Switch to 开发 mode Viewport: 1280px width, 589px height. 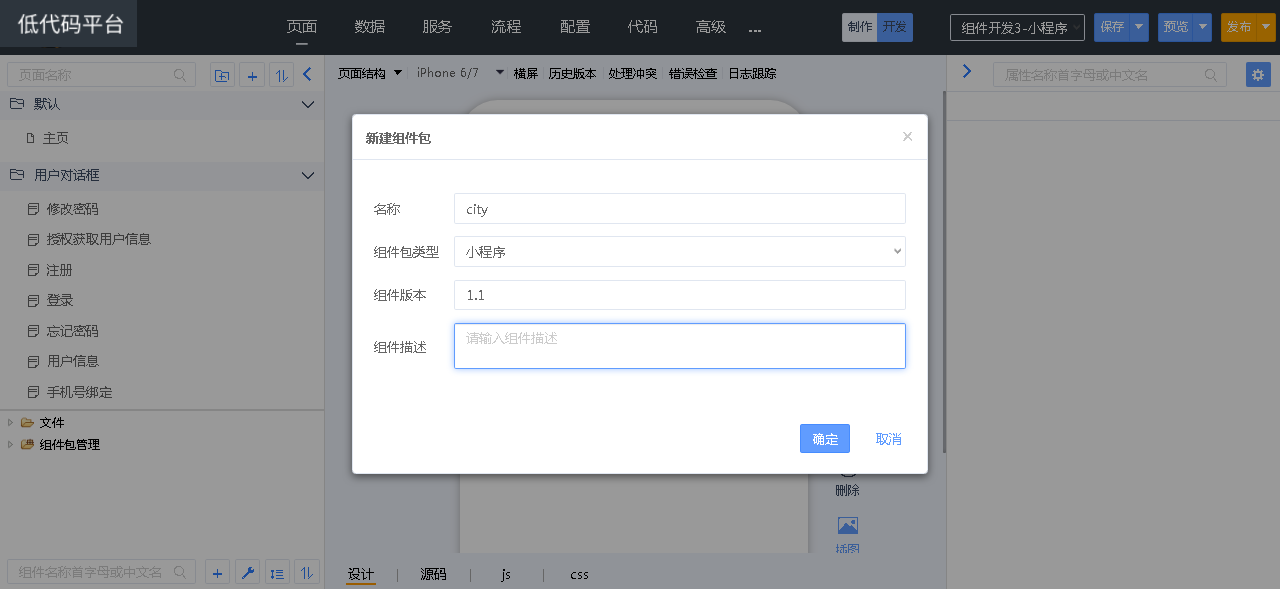coord(895,27)
